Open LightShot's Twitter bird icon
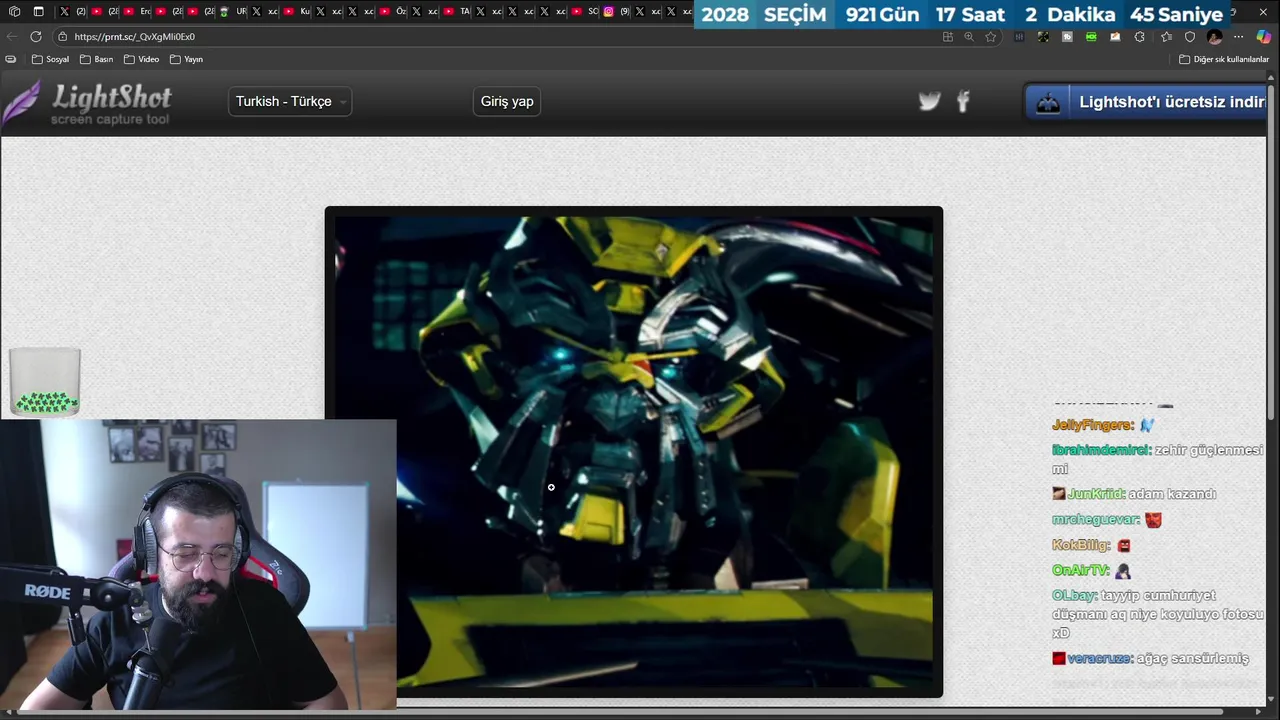The width and height of the screenshot is (1280, 720). [930, 101]
